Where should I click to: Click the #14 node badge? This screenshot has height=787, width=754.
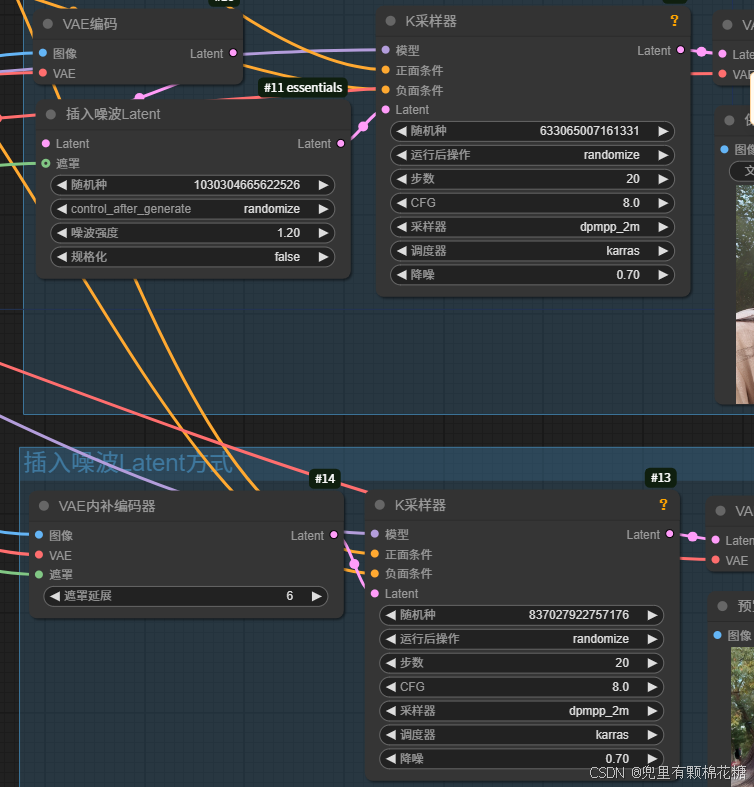coord(325,479)
